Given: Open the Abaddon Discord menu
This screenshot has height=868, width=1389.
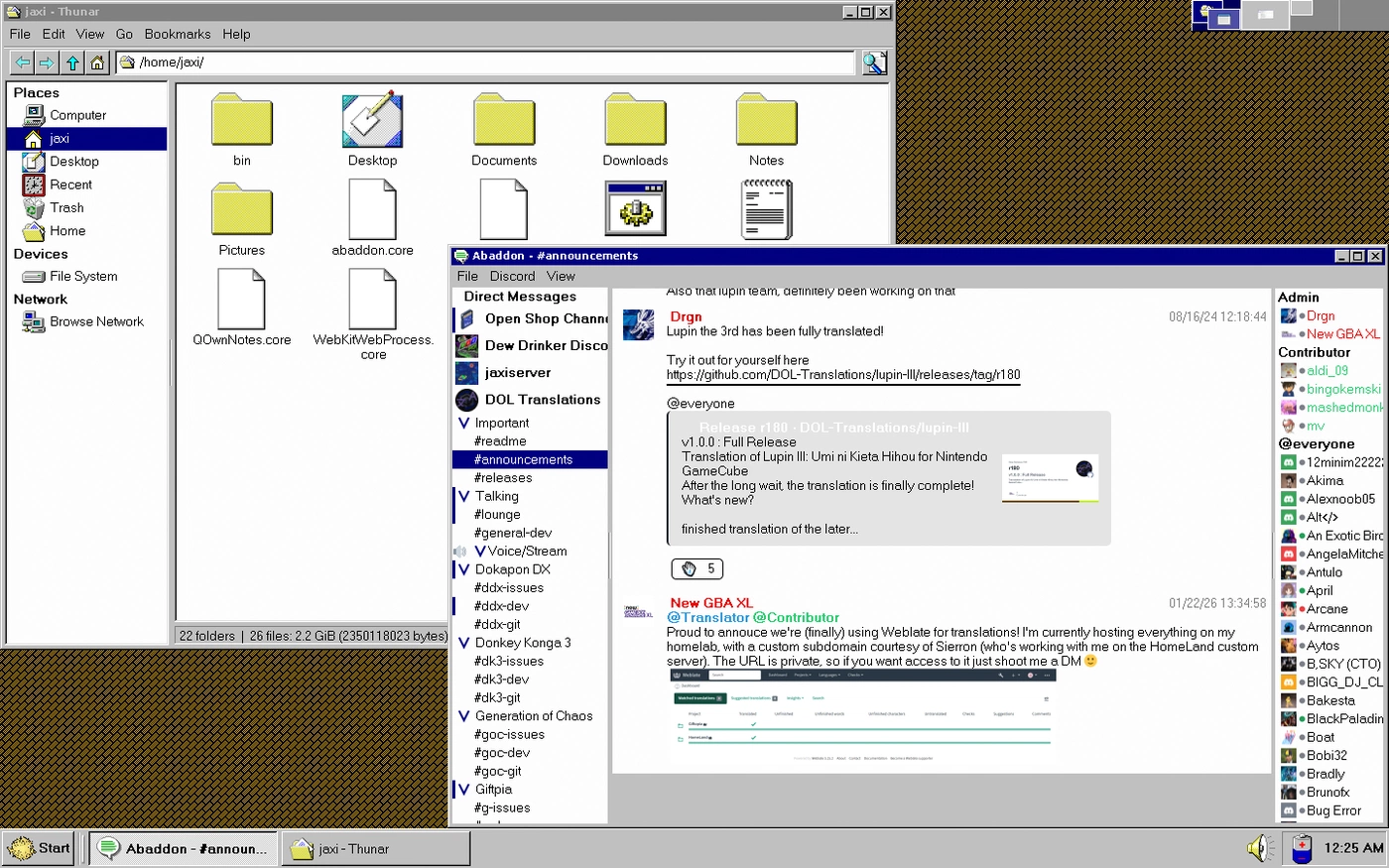Looking at the screenshot, I should tap(512, 276).
